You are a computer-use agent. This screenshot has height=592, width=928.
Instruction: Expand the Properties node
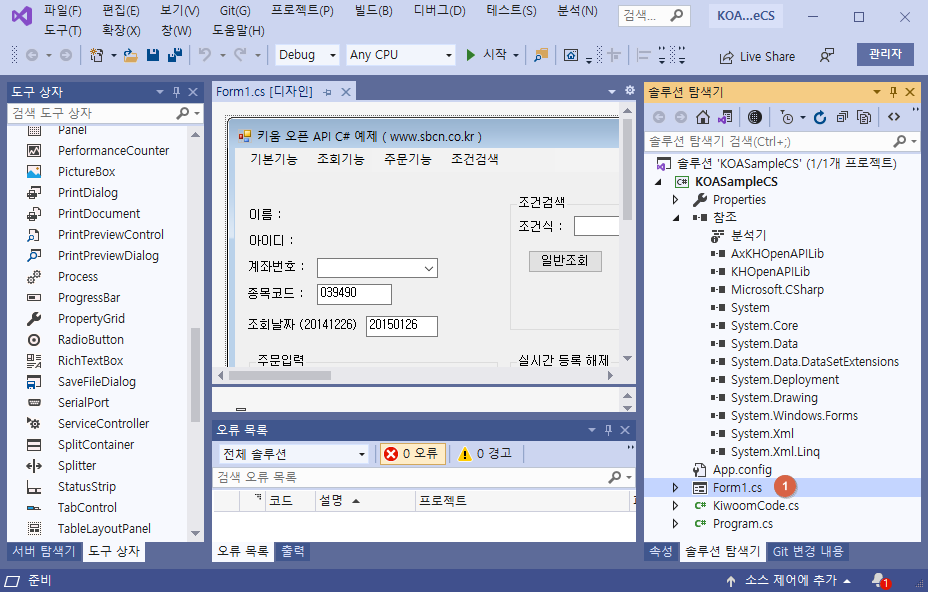coord(675,200)
